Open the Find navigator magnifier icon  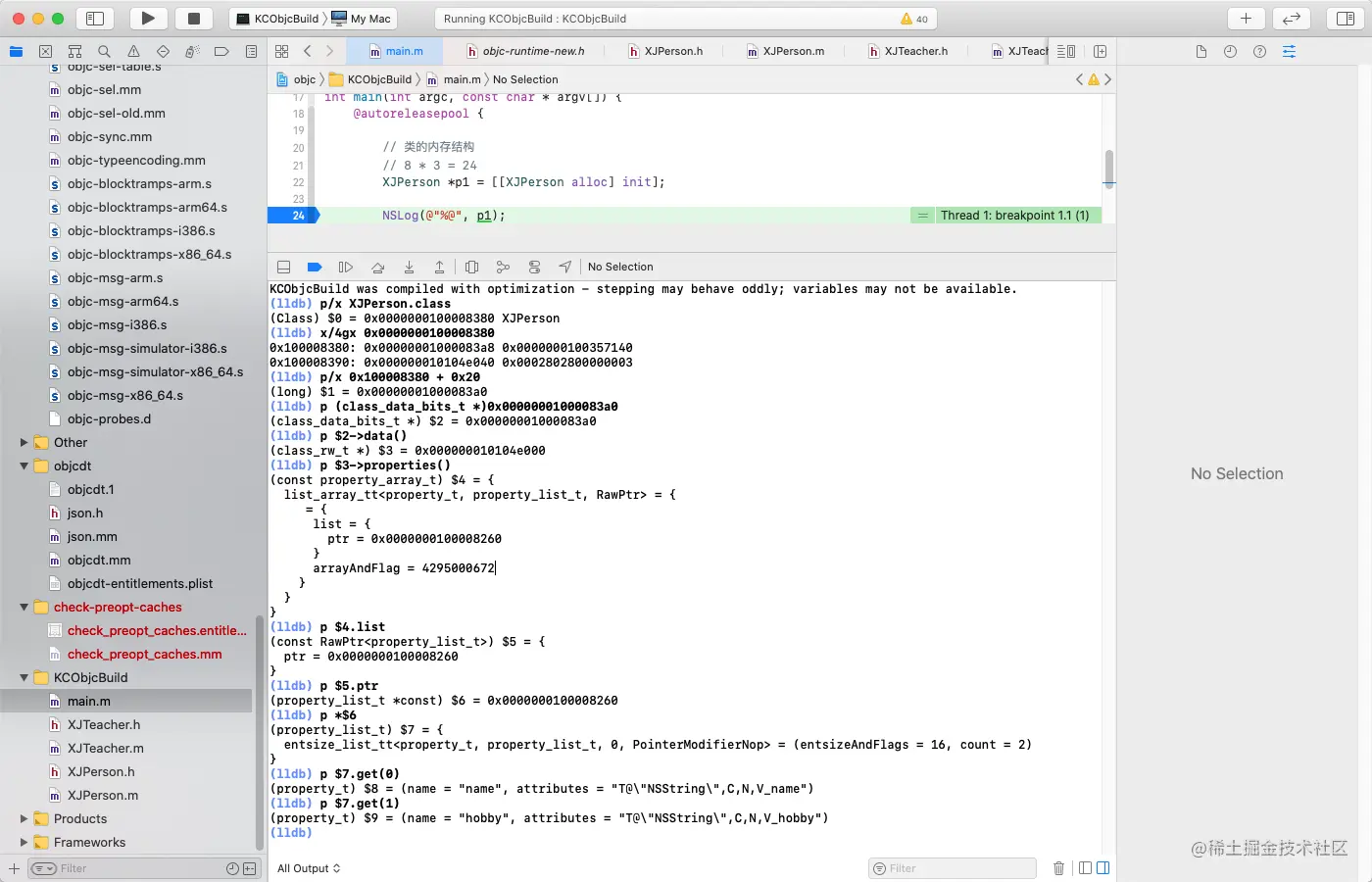pyautogui.click(x=104, y=51)
